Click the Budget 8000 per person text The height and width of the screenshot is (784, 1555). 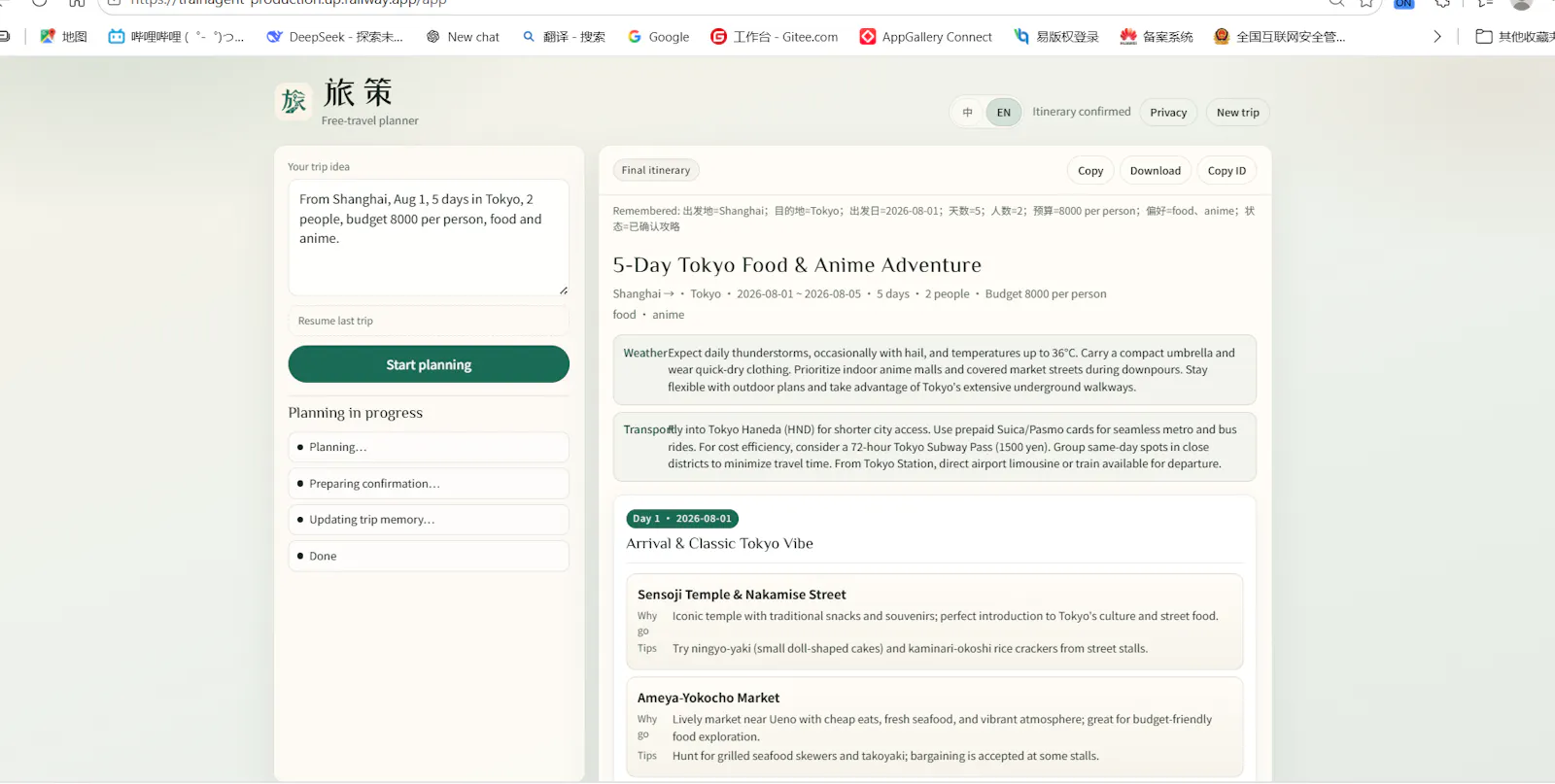[1046, 294]
